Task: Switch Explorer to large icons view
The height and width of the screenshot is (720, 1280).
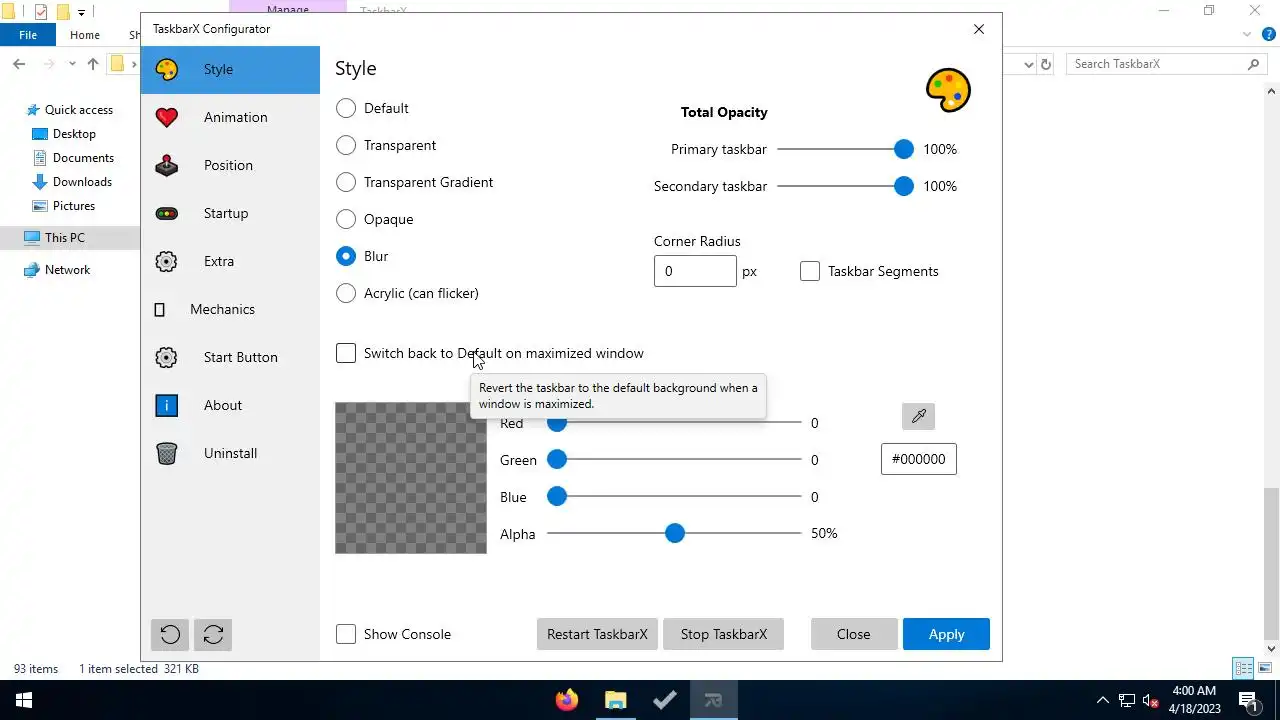Action: click(x=1264, y=669)
